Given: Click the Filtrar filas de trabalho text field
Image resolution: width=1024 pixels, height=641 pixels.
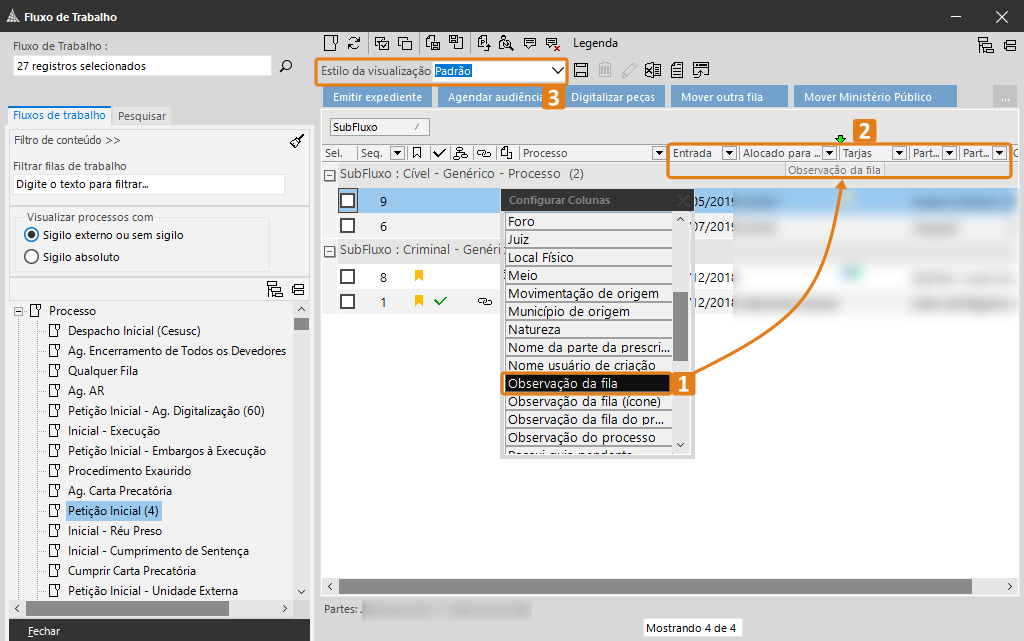Looking at the screenshot, I should (x=149, y=185).
